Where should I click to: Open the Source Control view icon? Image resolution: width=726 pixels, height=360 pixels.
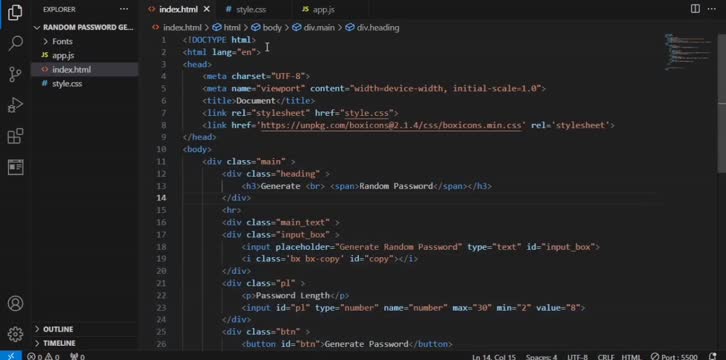tap(15, 74)
